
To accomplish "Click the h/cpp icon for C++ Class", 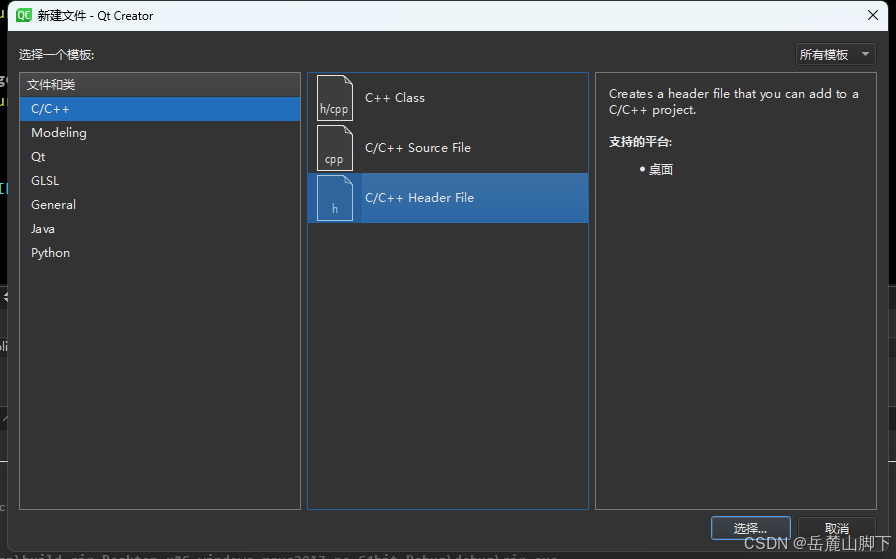I will [335, 98].
